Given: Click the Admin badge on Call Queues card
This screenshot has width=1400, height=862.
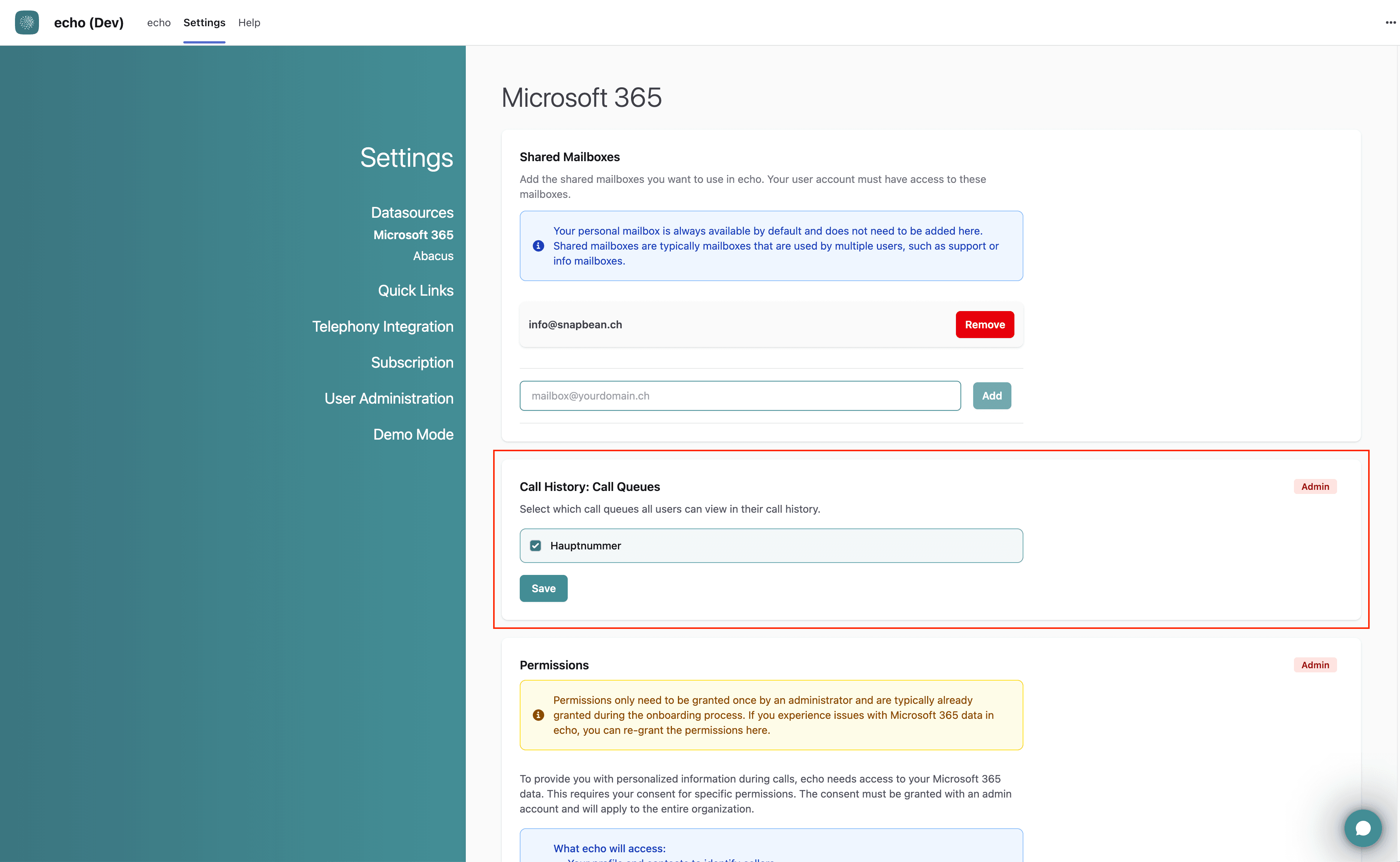Looking at the screenshot, I should coord(1315,486).
